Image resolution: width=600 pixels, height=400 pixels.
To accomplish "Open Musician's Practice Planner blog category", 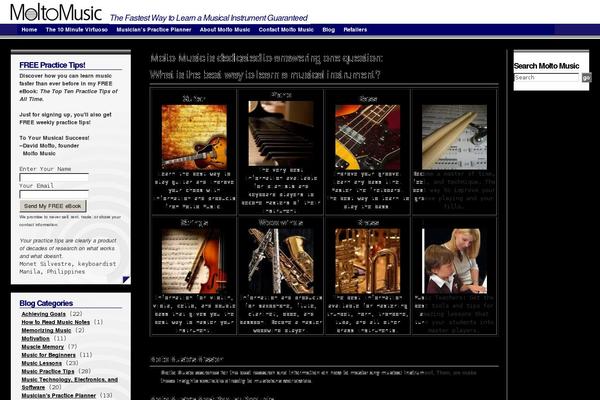I will (59, 395).
